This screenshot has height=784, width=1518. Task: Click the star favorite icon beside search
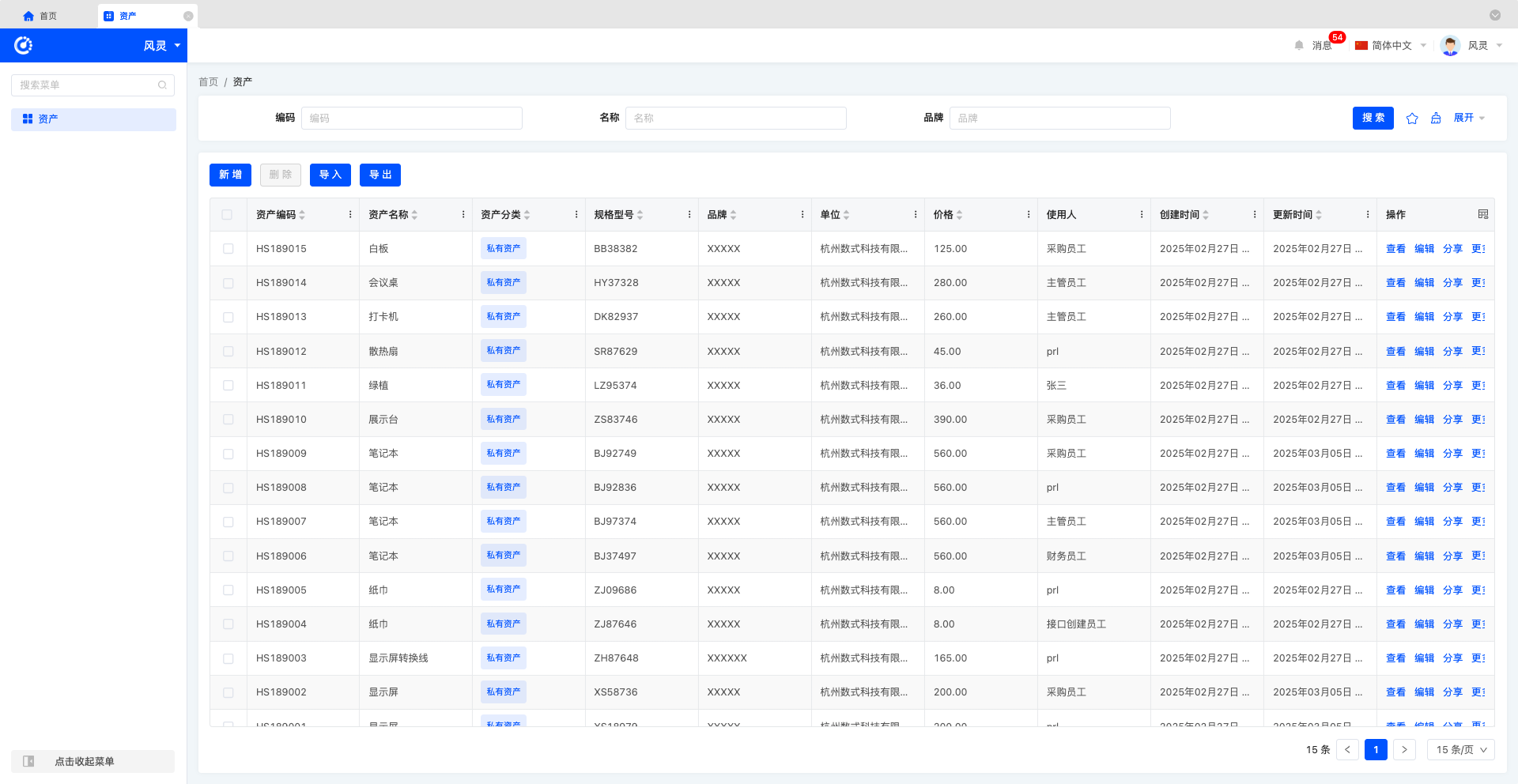1412,119
